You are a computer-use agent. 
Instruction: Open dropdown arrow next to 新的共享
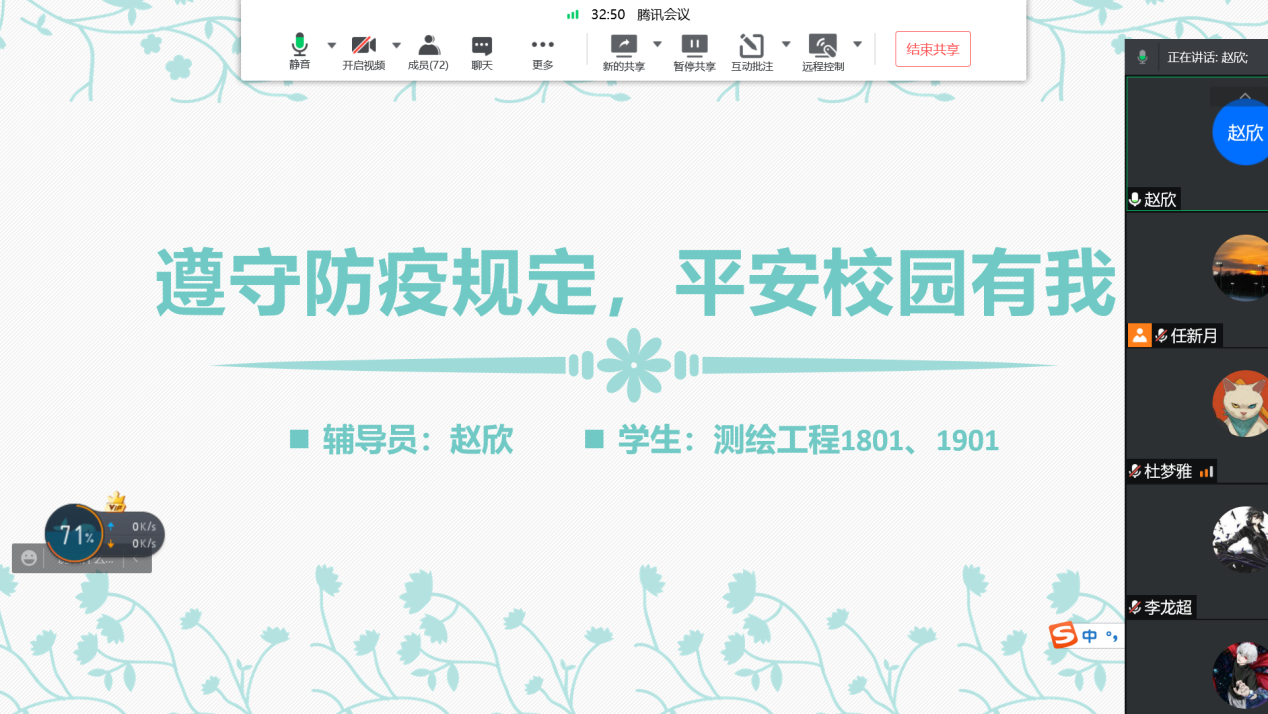657,44
